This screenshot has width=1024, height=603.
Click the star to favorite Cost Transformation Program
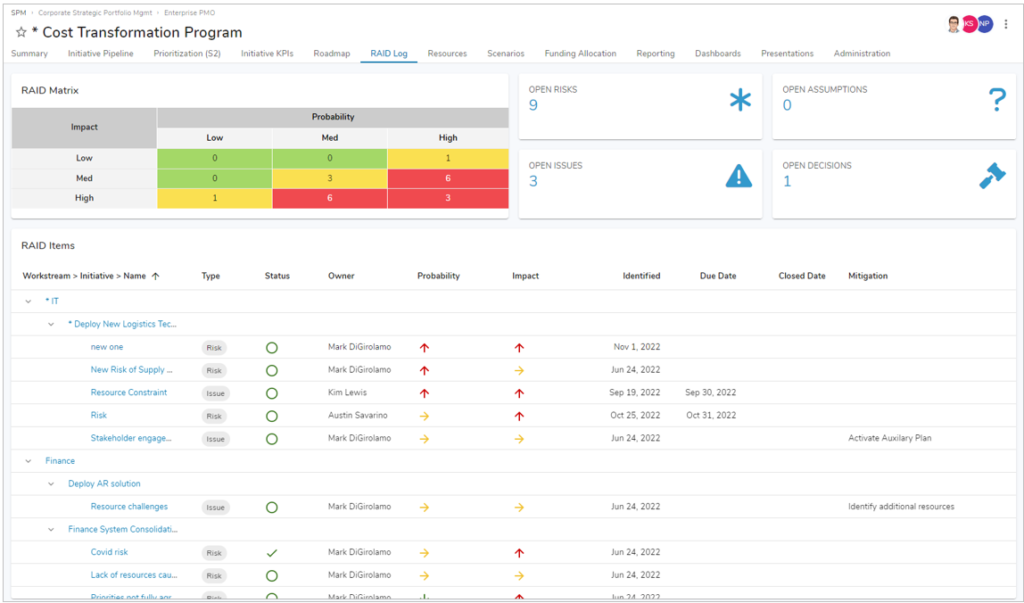20,32
